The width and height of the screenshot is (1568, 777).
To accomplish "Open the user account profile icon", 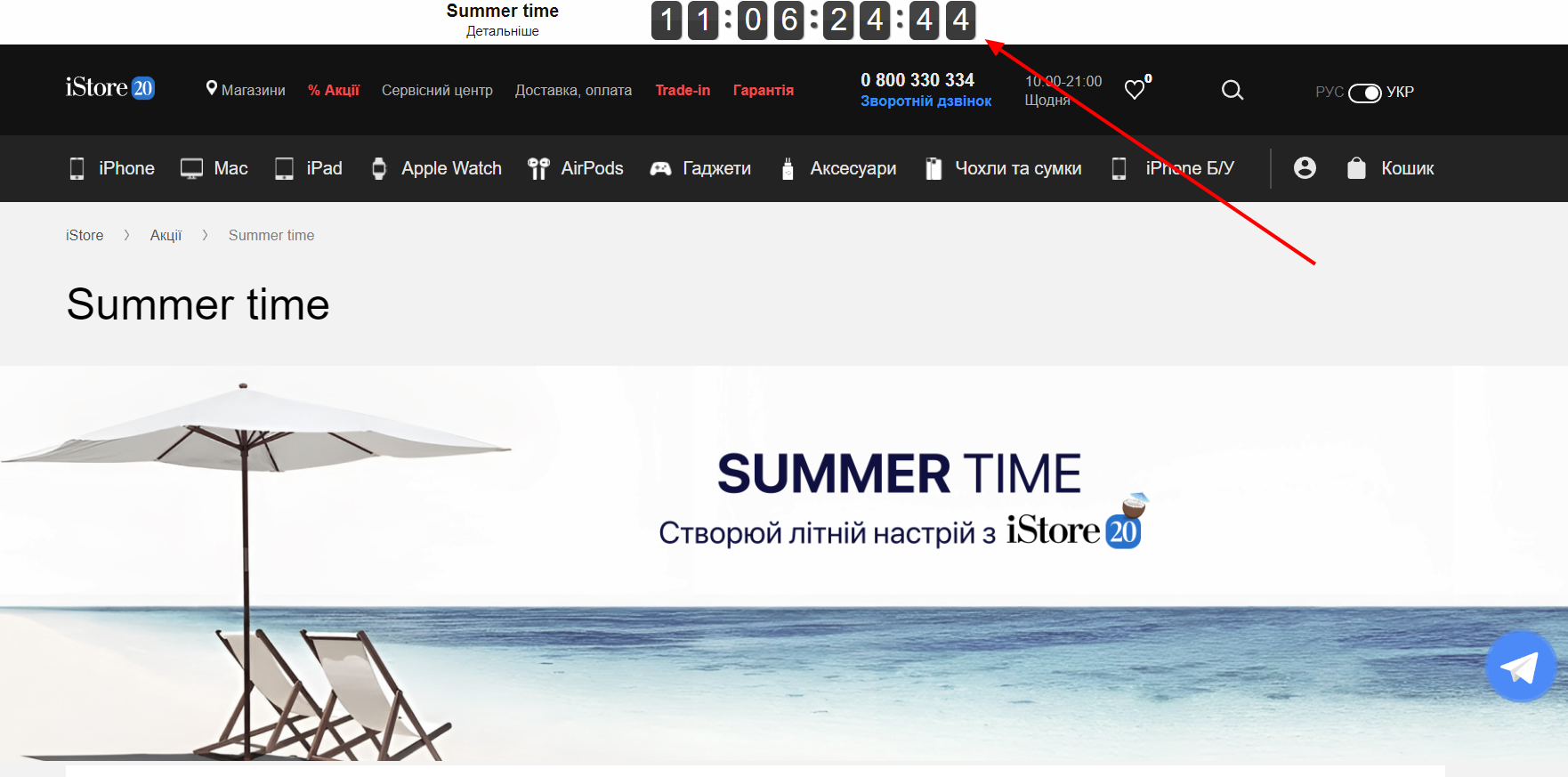I will tap(1305, 167).
